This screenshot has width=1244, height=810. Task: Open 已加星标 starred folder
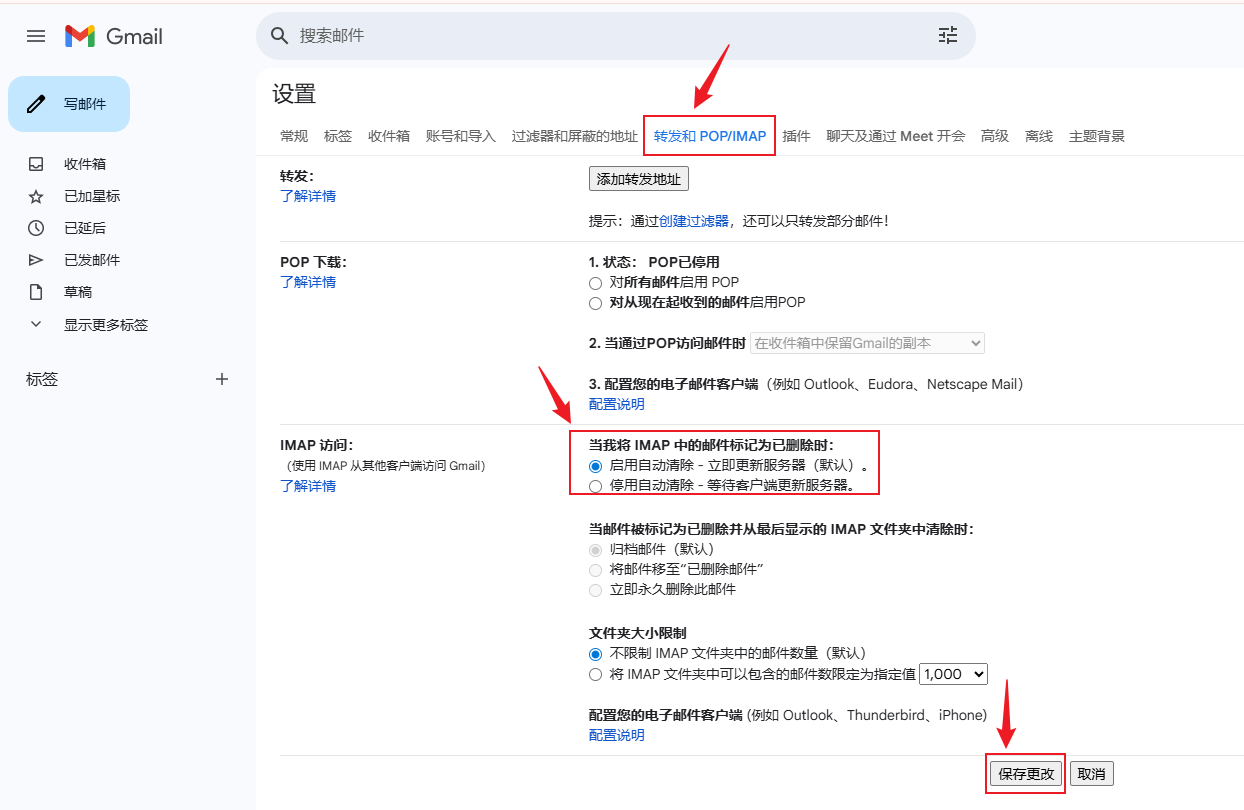click(92, 196)
